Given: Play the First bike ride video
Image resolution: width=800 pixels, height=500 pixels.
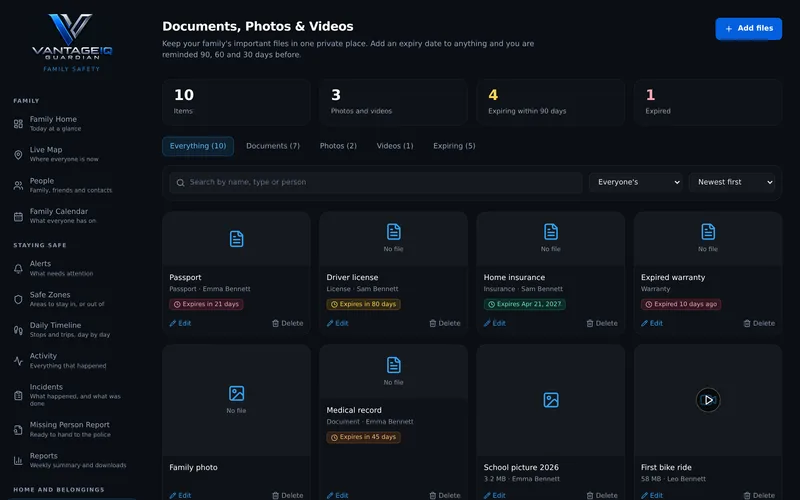Looking at the screenshot, I should tap(708, 399).
